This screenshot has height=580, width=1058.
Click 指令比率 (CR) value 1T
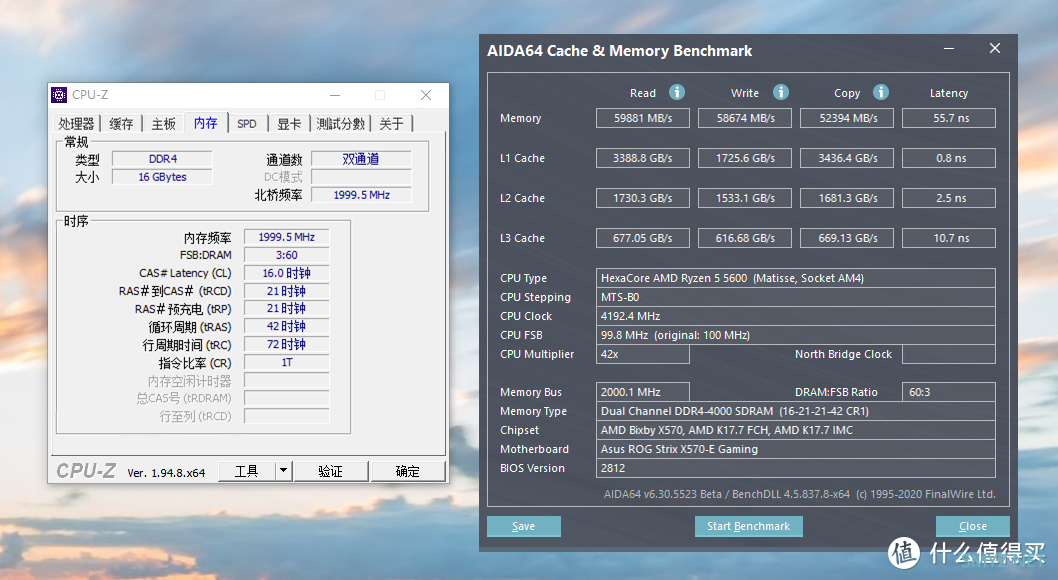click(287, 362)
